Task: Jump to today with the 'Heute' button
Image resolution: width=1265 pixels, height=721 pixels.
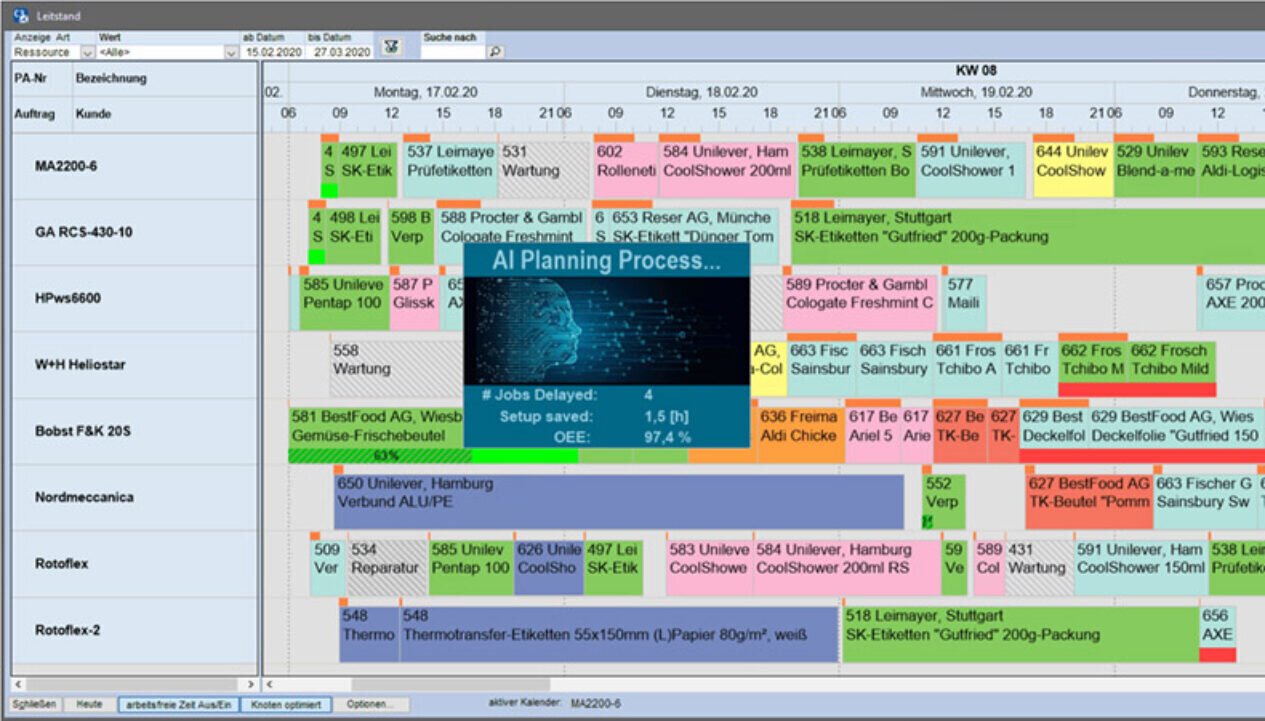Action: (90, 705)
